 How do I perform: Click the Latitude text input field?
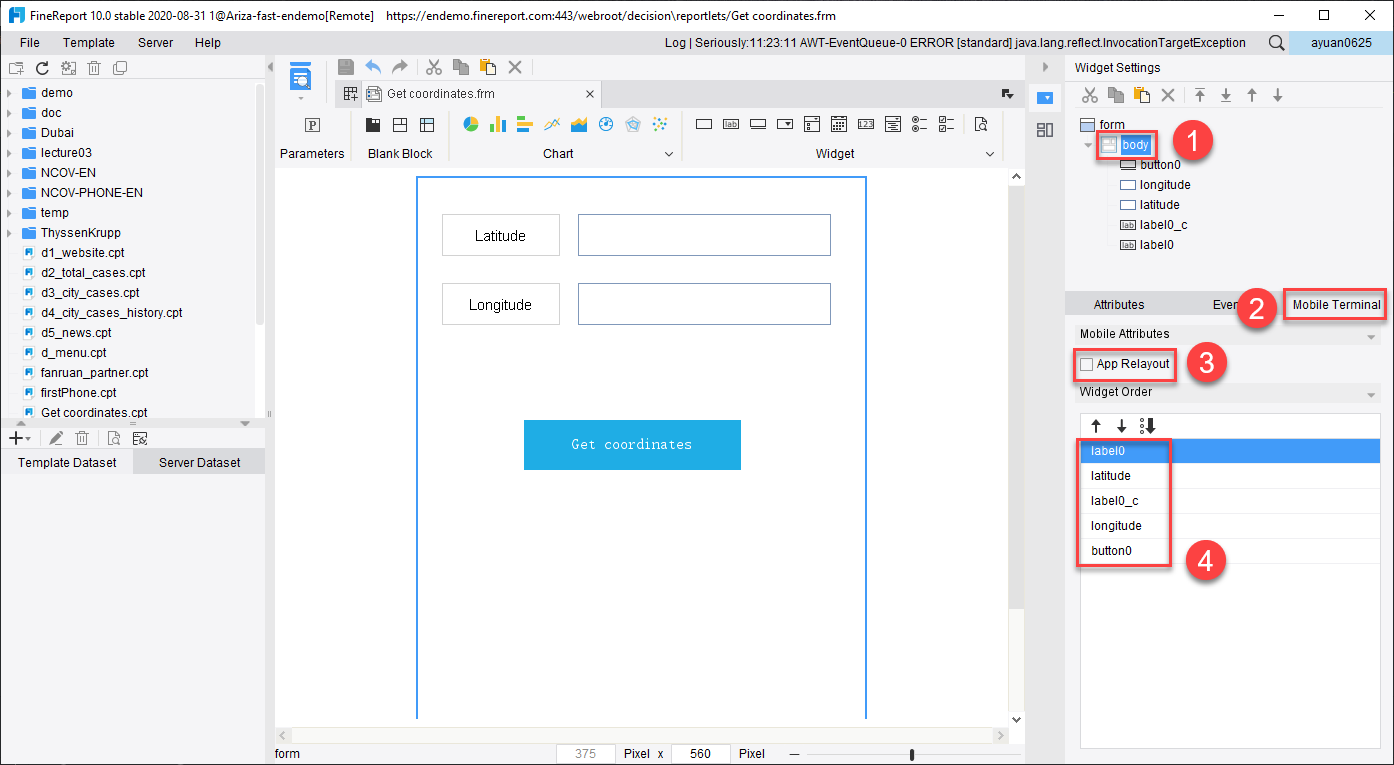click(x=704, y=235)
